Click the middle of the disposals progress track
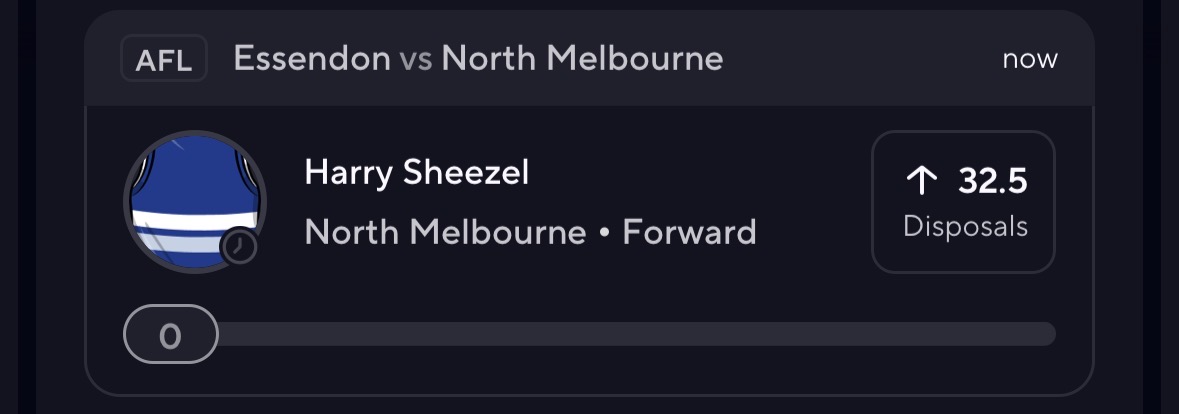This screenshot has width=1179, height=414. pyautogui.click(x=636, y=334)
